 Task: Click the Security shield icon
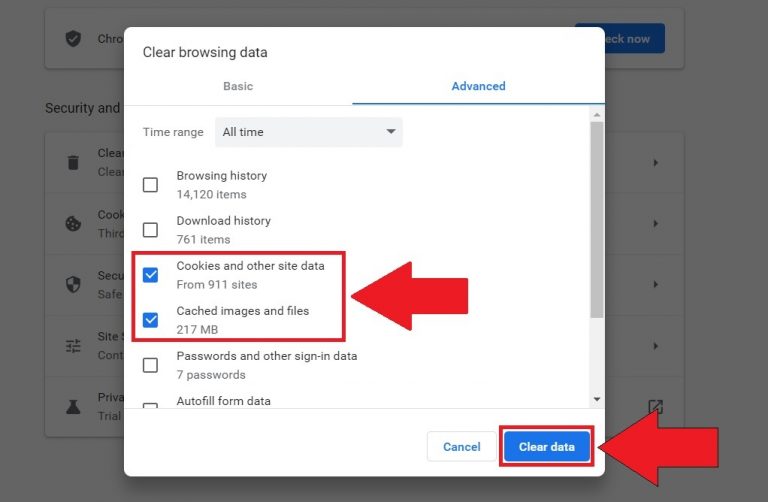[73, 284]
